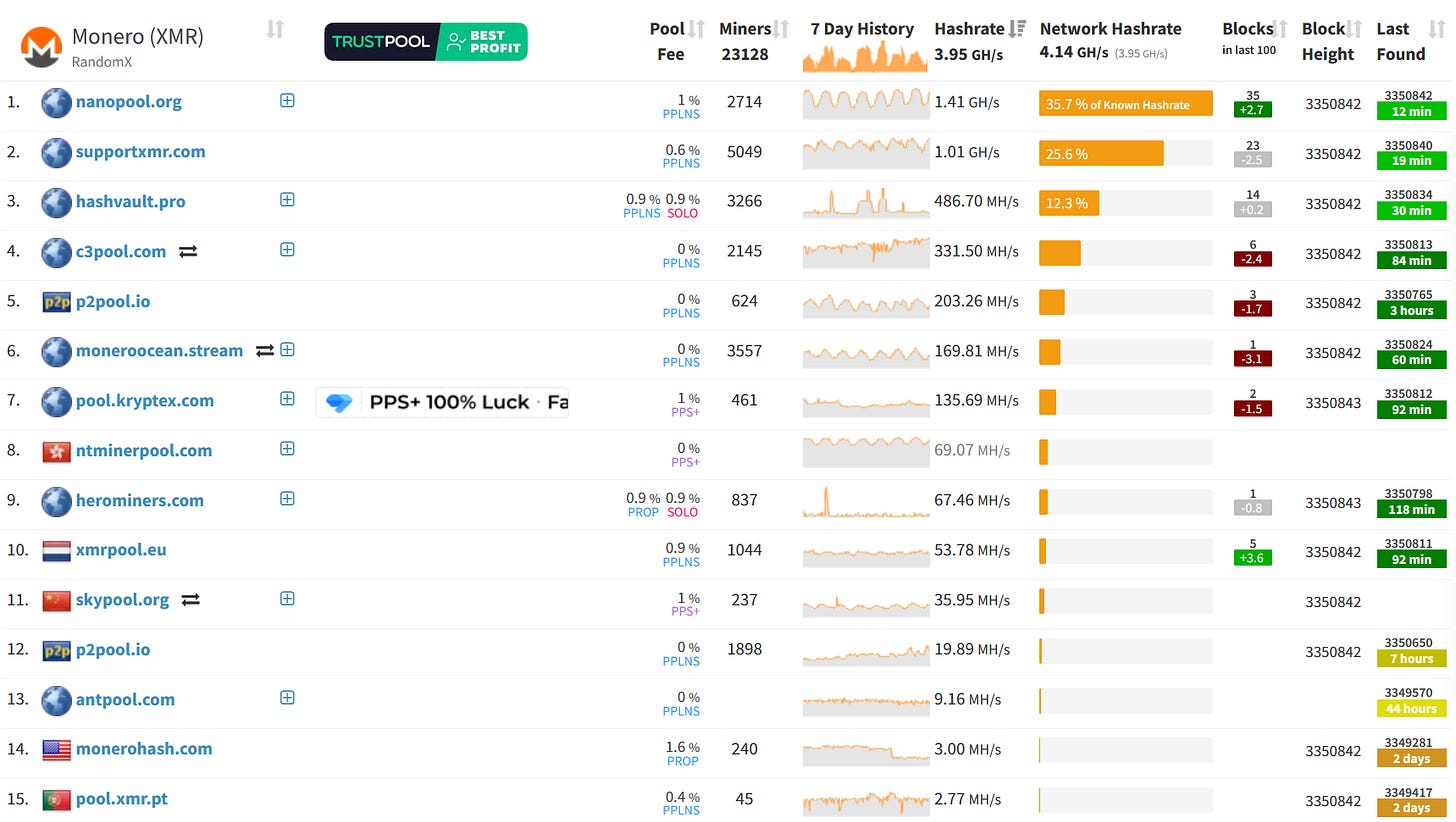Click the p2p icon in row 12
This screenshot has height=822, width=1456.
click(x=57, y=650)
